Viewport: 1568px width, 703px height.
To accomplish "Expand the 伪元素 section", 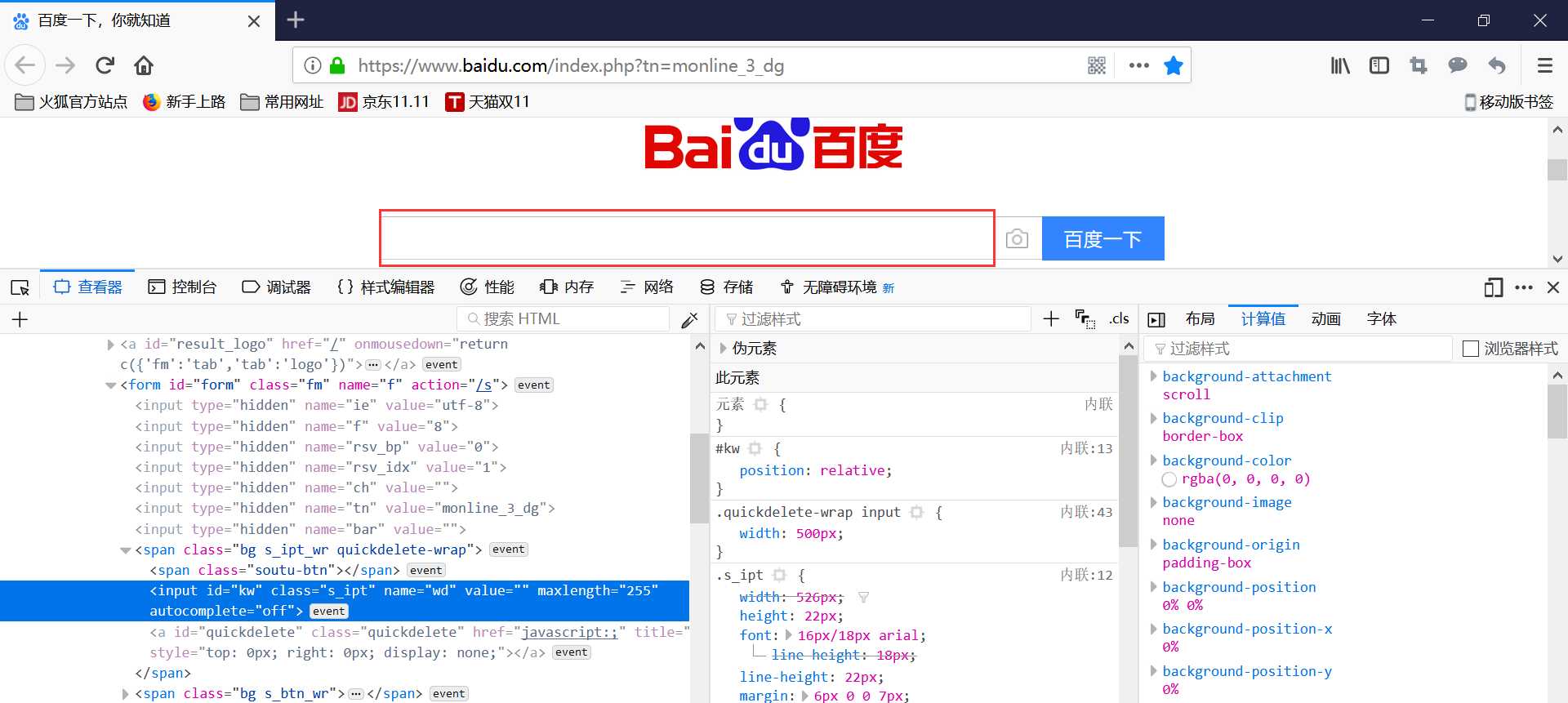I will click(x=724, y=349).
